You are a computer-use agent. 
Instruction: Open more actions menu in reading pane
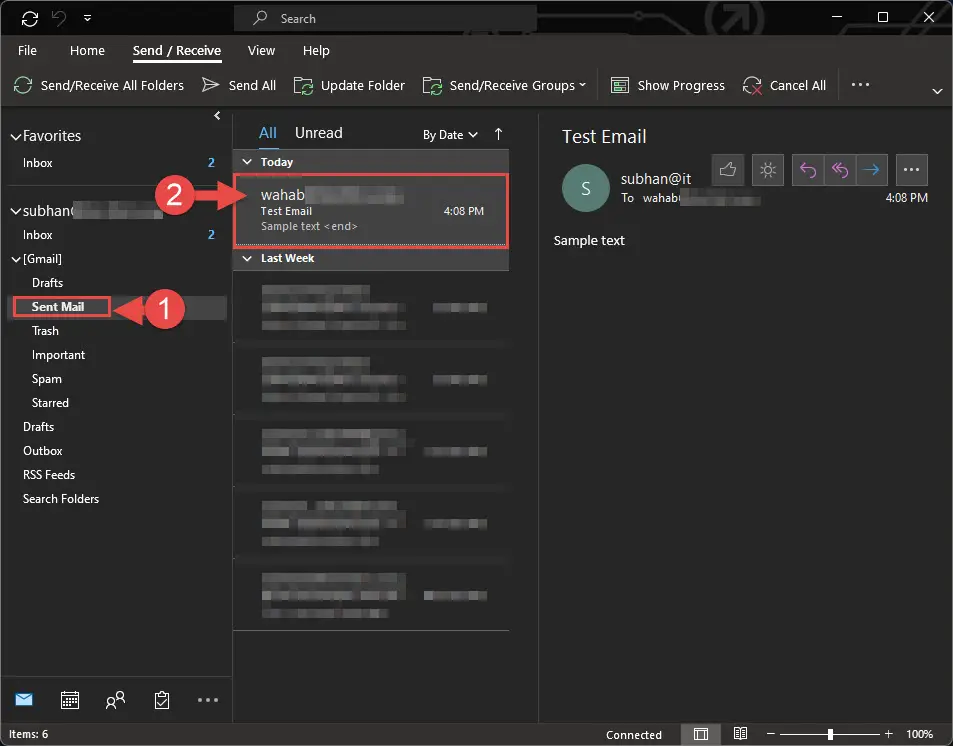(912, 170)
